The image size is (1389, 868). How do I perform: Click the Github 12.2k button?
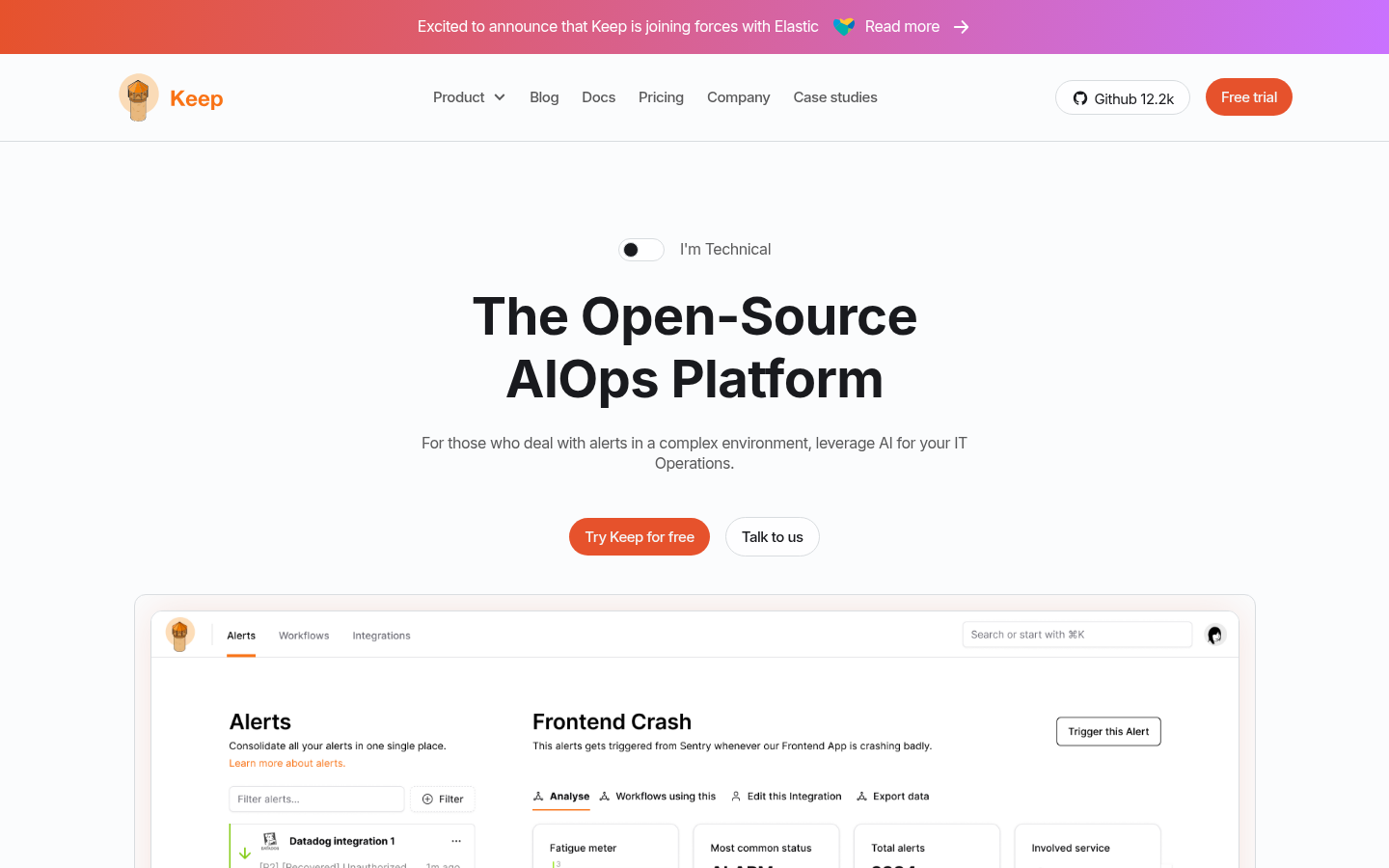pyautogui.click(x=1123, y=97)
